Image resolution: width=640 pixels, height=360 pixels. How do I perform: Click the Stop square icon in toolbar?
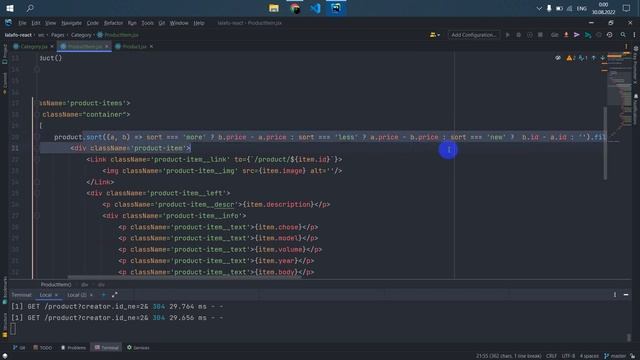[540, 35]
